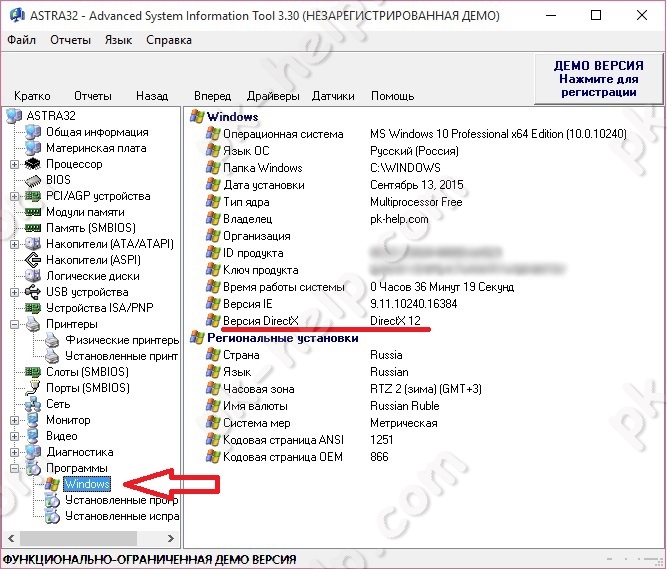Click the value DirectX 12
The image size is (667, 569).
pos(395,321)
